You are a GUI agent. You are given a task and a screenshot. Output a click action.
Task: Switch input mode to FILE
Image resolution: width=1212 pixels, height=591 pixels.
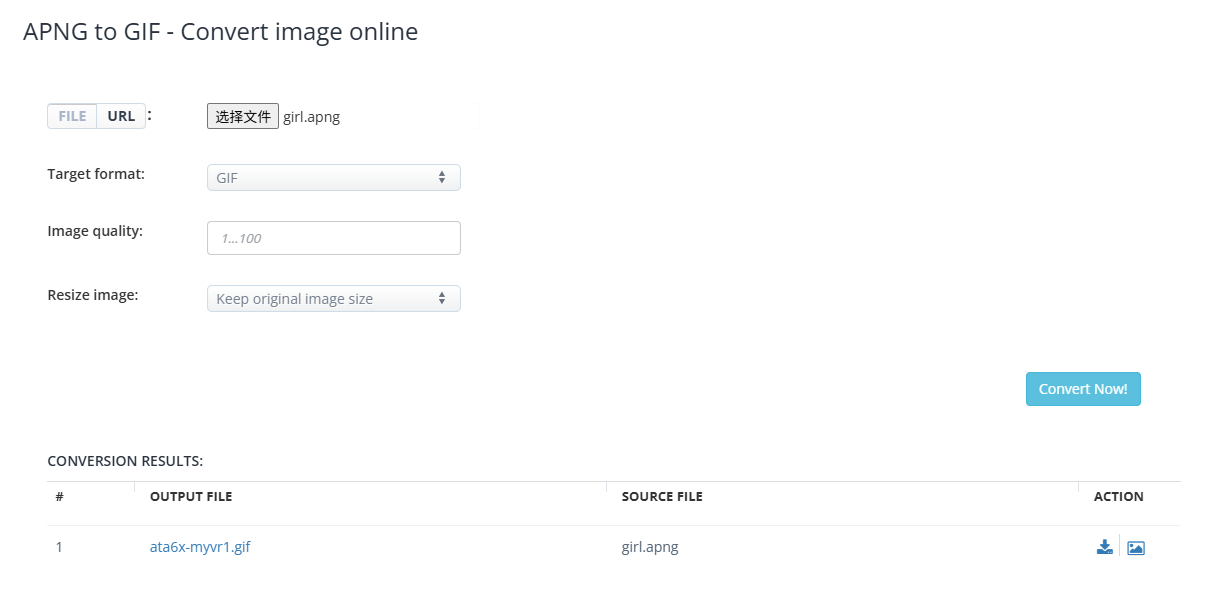coord(72,116)
